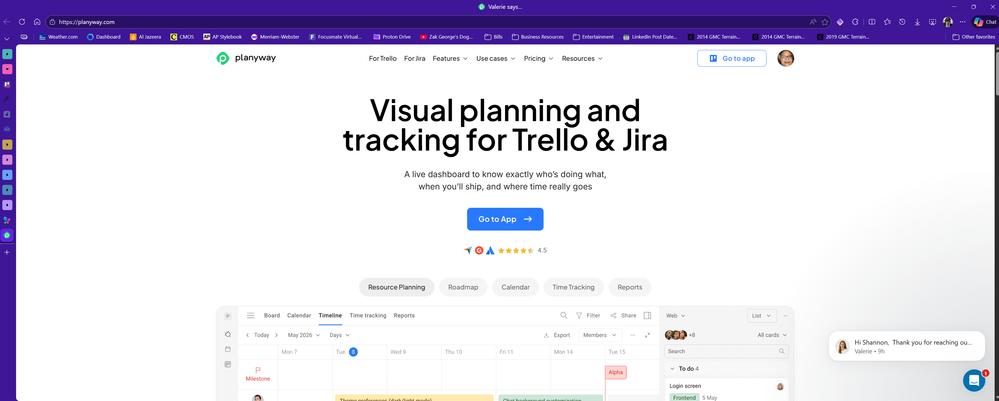Viewport: 999px width, 401px height.
Task: Expand the Pricing dropdown menu
Action: pos(538,59)
